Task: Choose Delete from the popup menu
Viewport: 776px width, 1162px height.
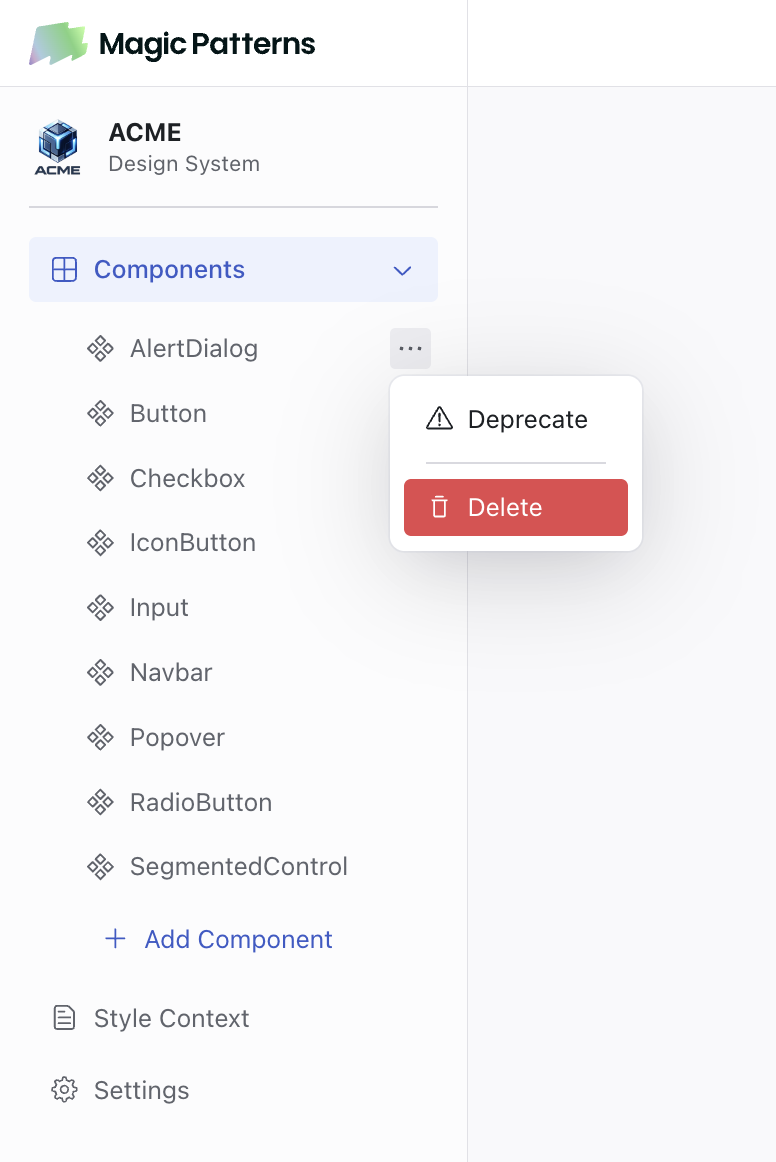Action: click(516, 508)
